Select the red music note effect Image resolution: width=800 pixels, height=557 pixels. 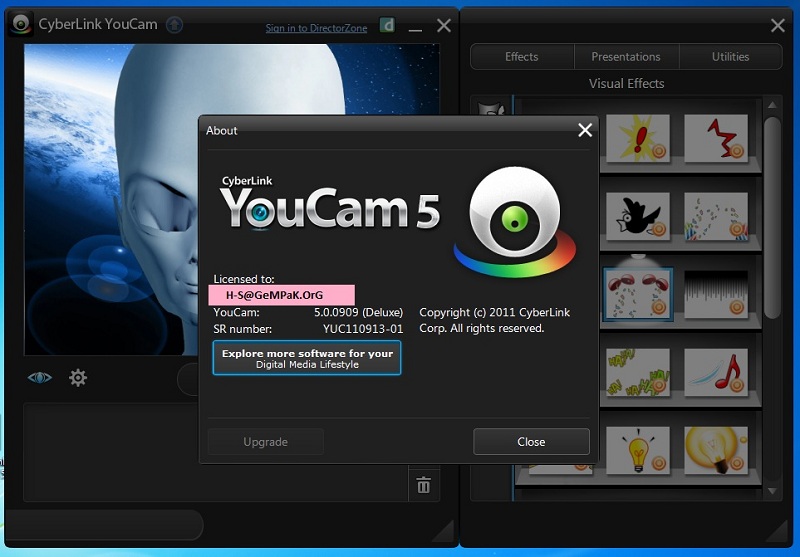point(716,372)
